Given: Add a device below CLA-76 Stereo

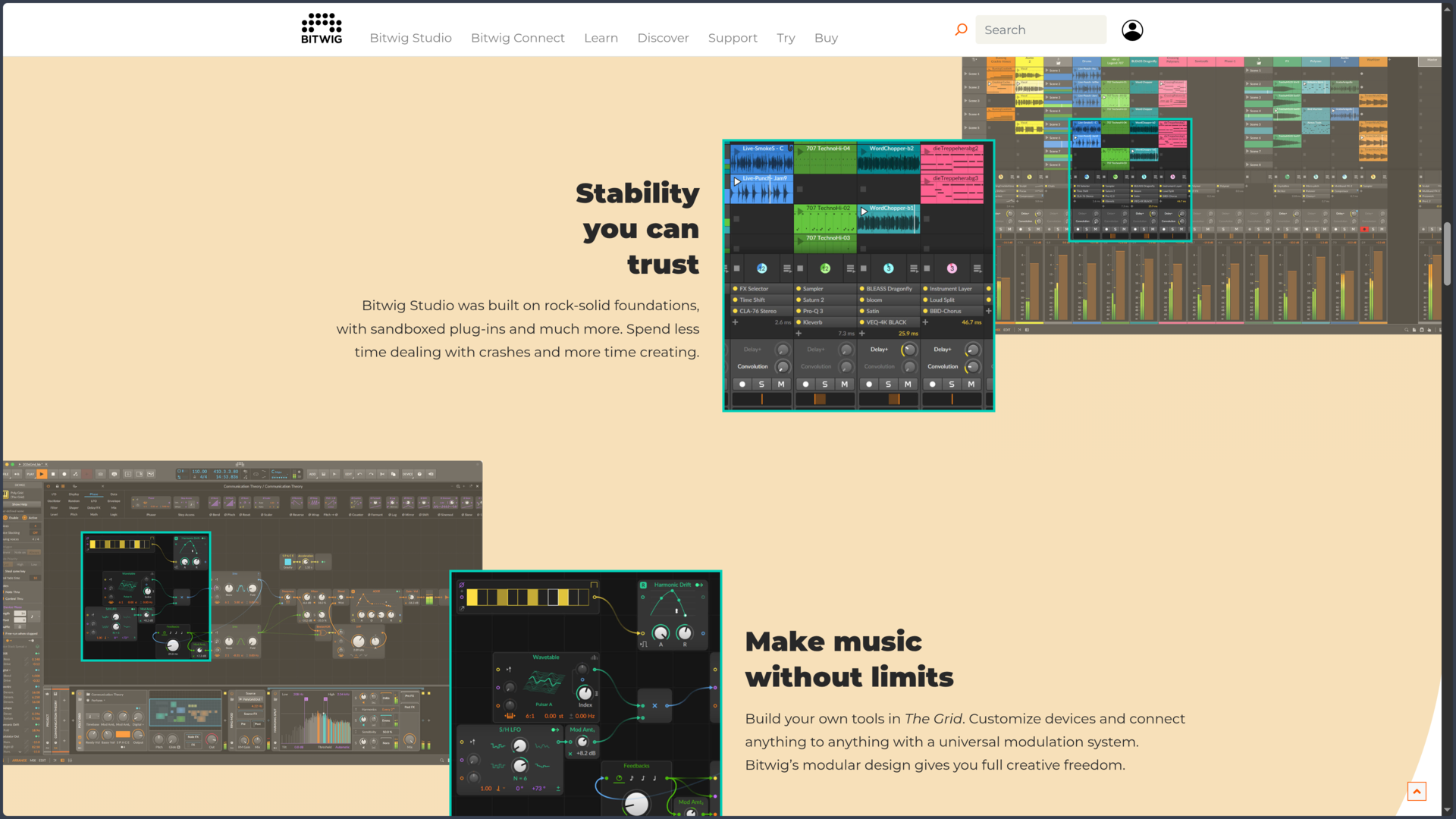Looking at the screenshot, I should click(735, 322).
